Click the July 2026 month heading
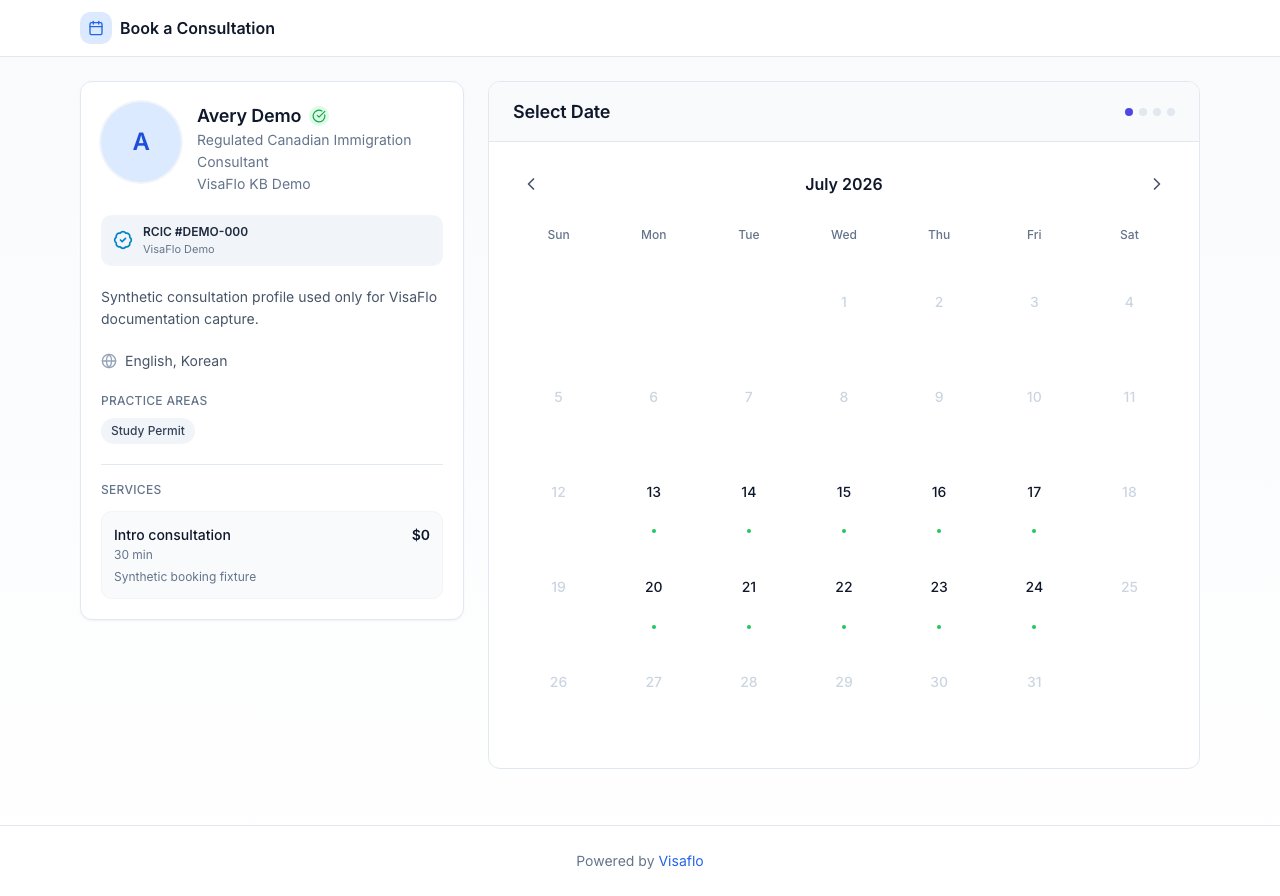The width and height of the screenshot is (1280, 896). pyautogui.click(x=844, y=184)
